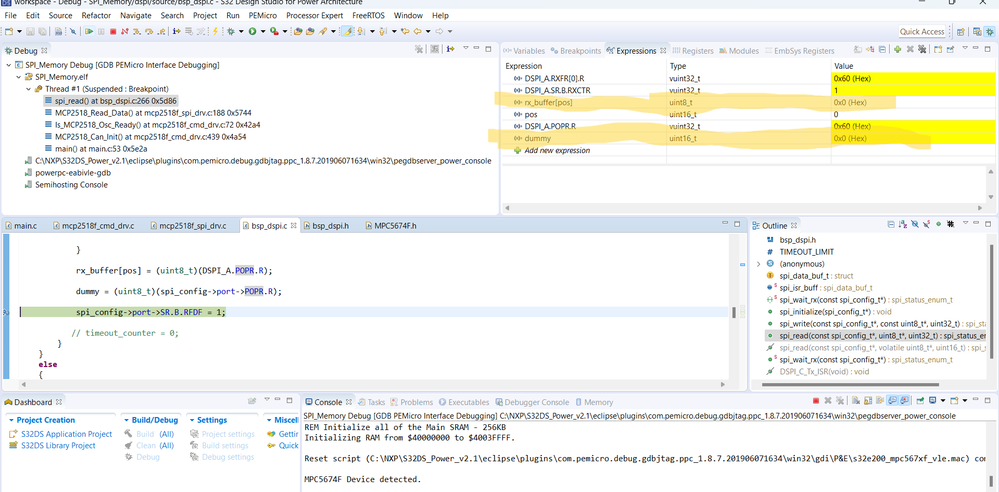Screen dimensions: 999x492
Task: Open the Display Selected Console dropdown
Action: (943, 401)
